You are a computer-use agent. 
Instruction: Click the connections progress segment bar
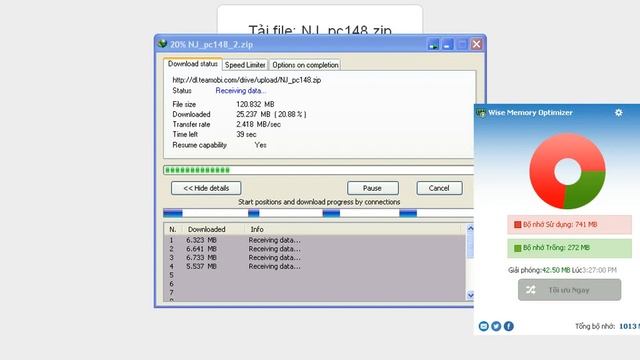pos(318,213)
